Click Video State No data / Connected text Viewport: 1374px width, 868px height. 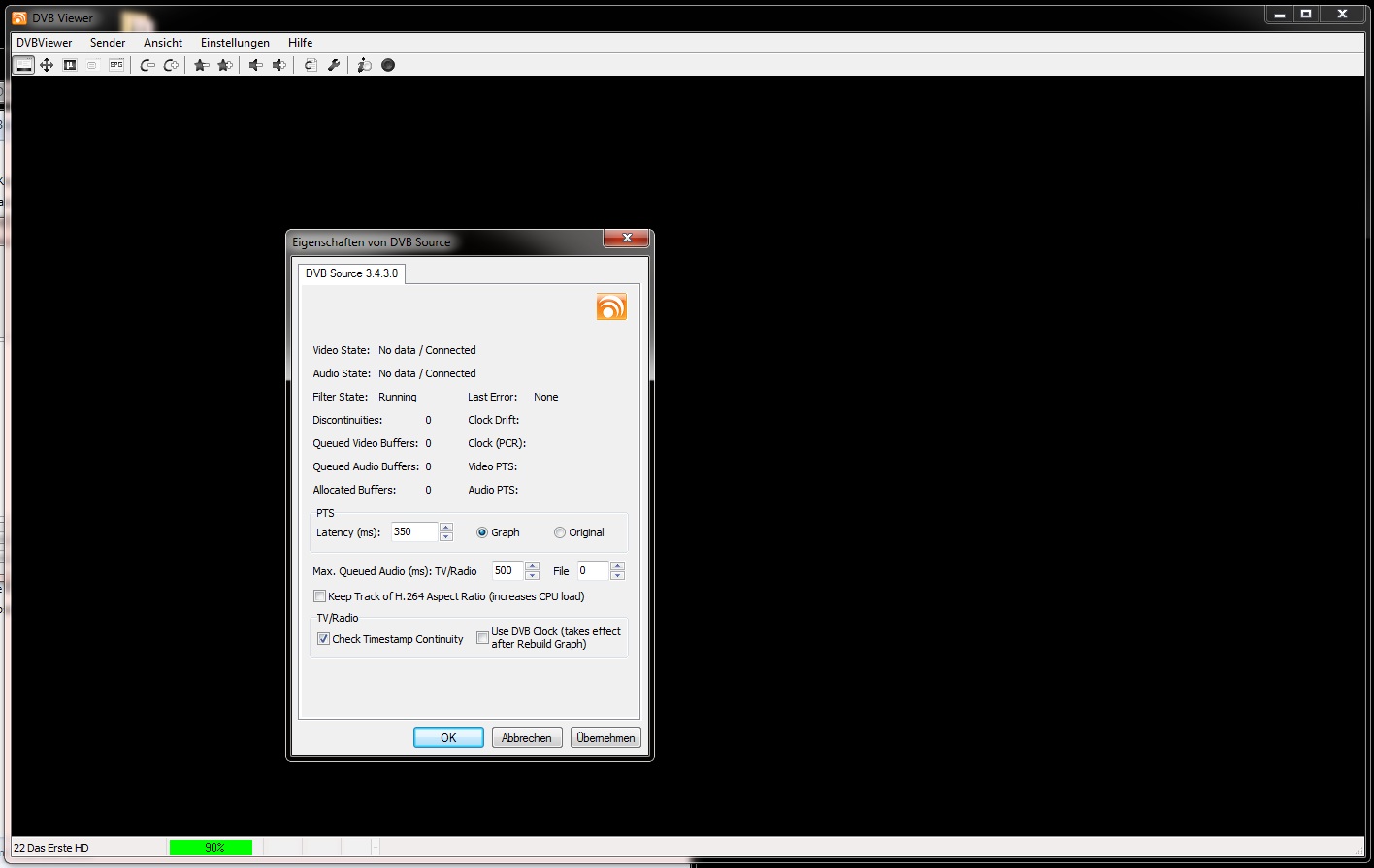coord(427,350)
